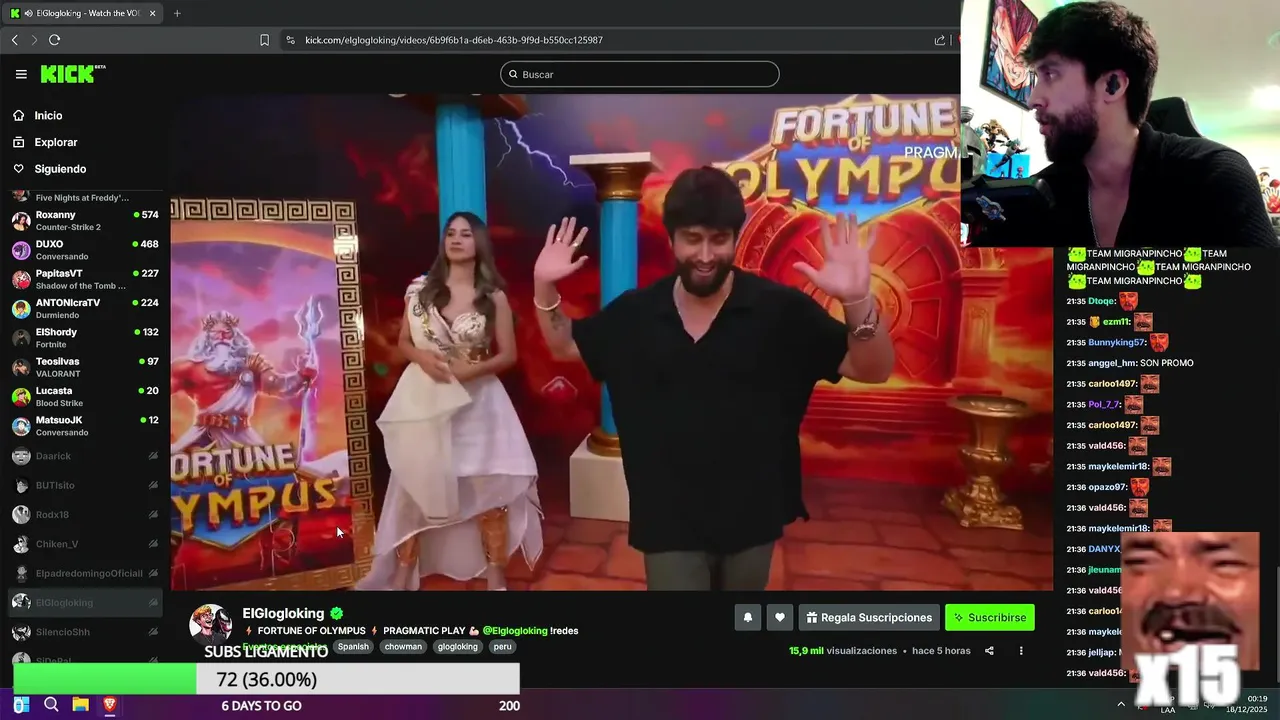Screen dimensions: 1280x720
Task: Open offline BUTIsito channel in sidebar
Action: (x=84, y=485)
